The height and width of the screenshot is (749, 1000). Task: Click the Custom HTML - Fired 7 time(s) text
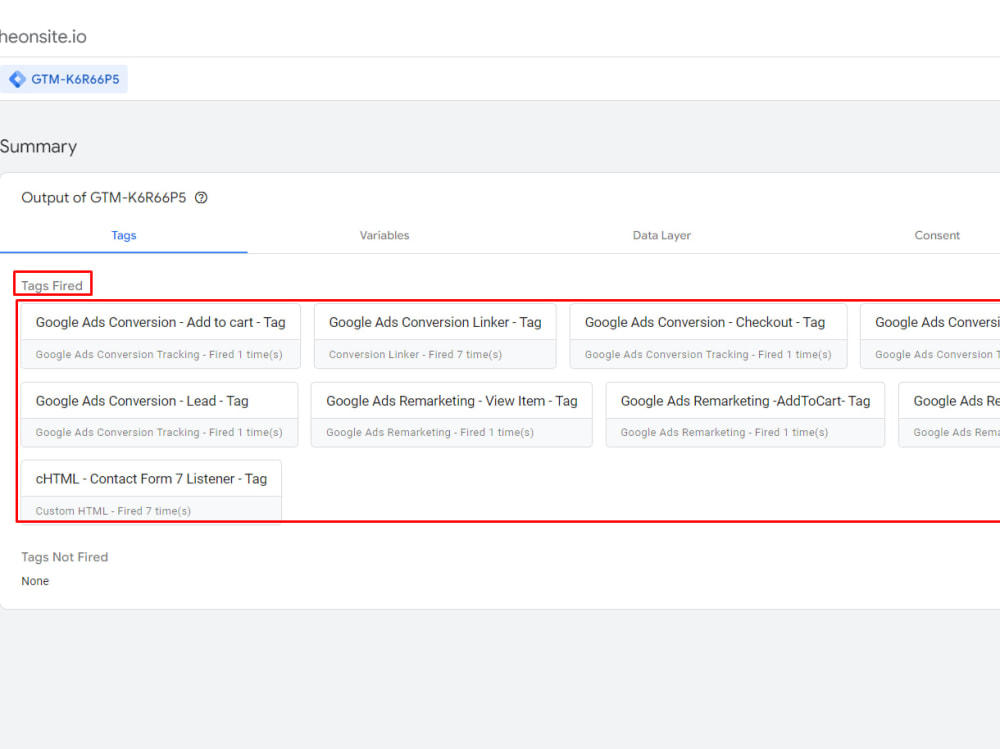113,511
